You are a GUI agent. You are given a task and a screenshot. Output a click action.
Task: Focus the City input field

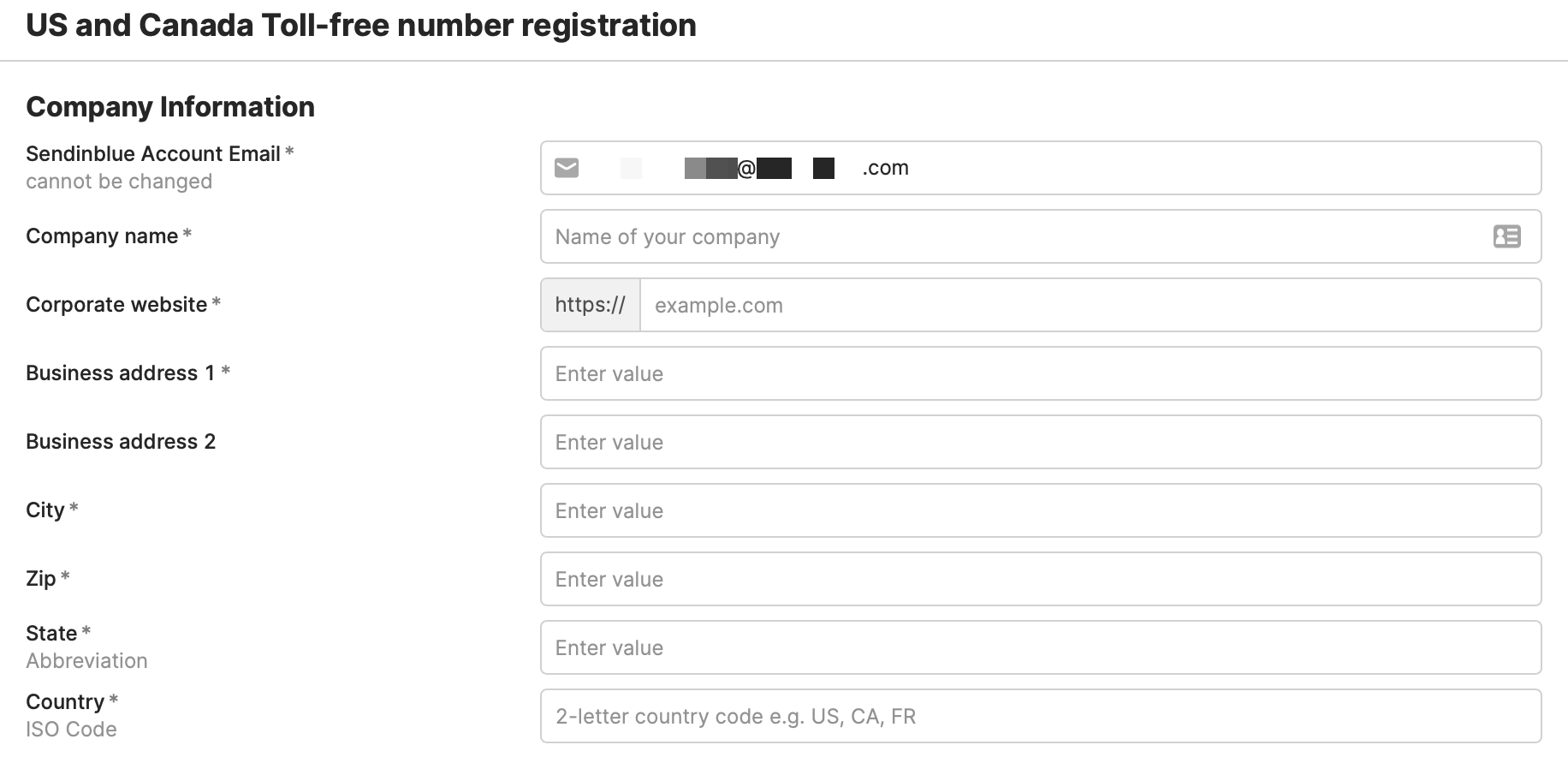coord(1040,510)
